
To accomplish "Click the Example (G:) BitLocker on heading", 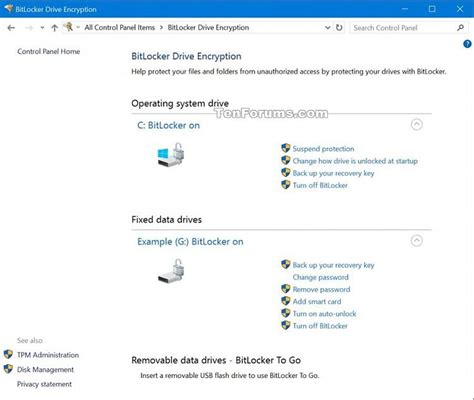I will 190,242.
